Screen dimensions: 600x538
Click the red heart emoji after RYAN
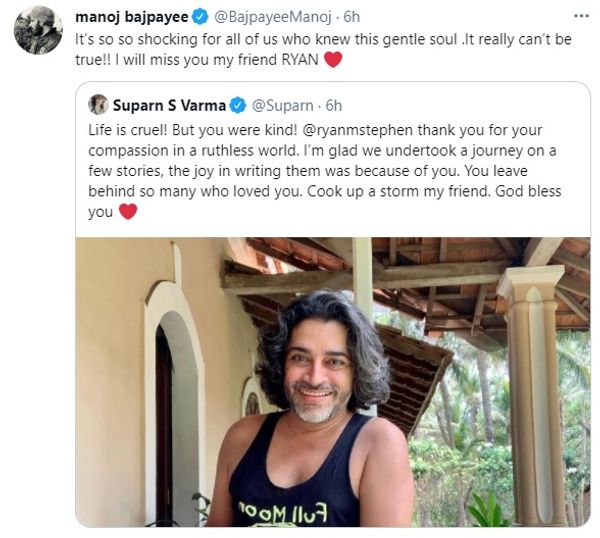pos(333,60)
